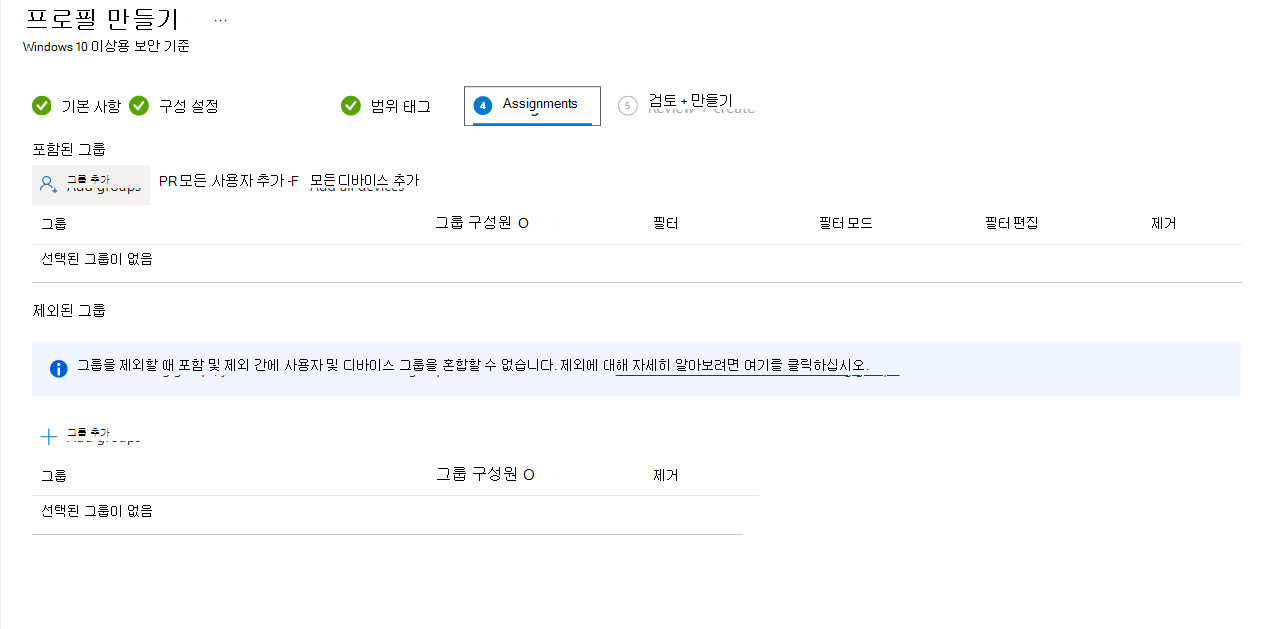Click the 필터 모드 column header
Screen dimensions: 1270x629
pyautogui.click(x=845, y=223)
